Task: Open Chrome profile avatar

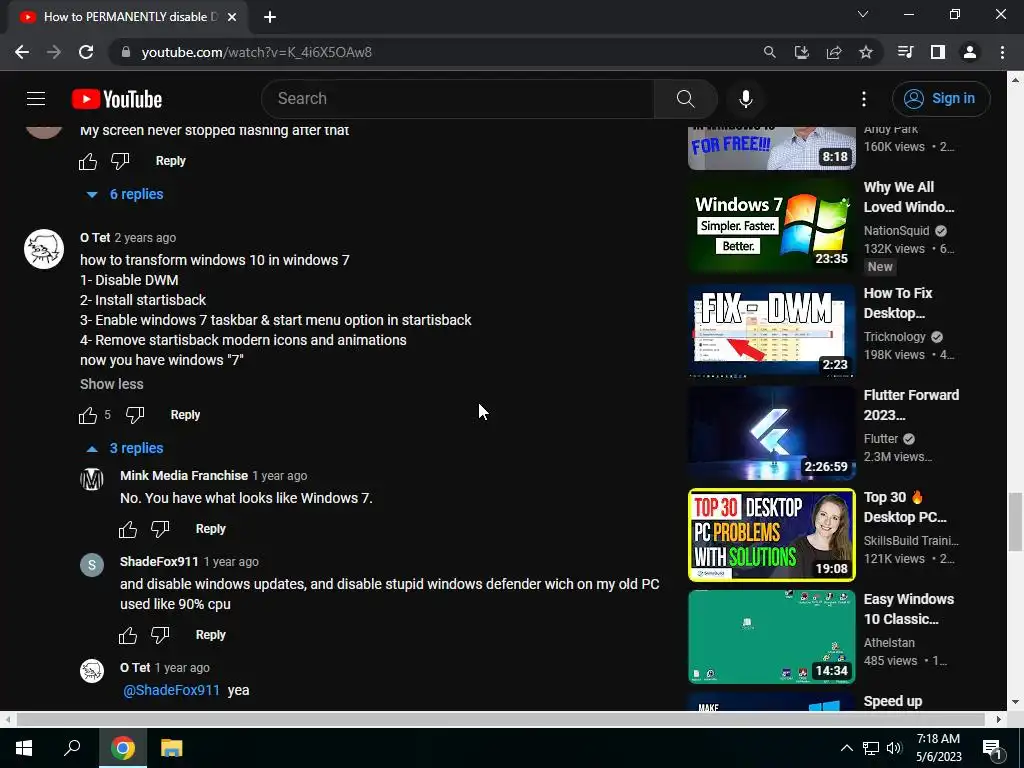Action: pos(970,52)
